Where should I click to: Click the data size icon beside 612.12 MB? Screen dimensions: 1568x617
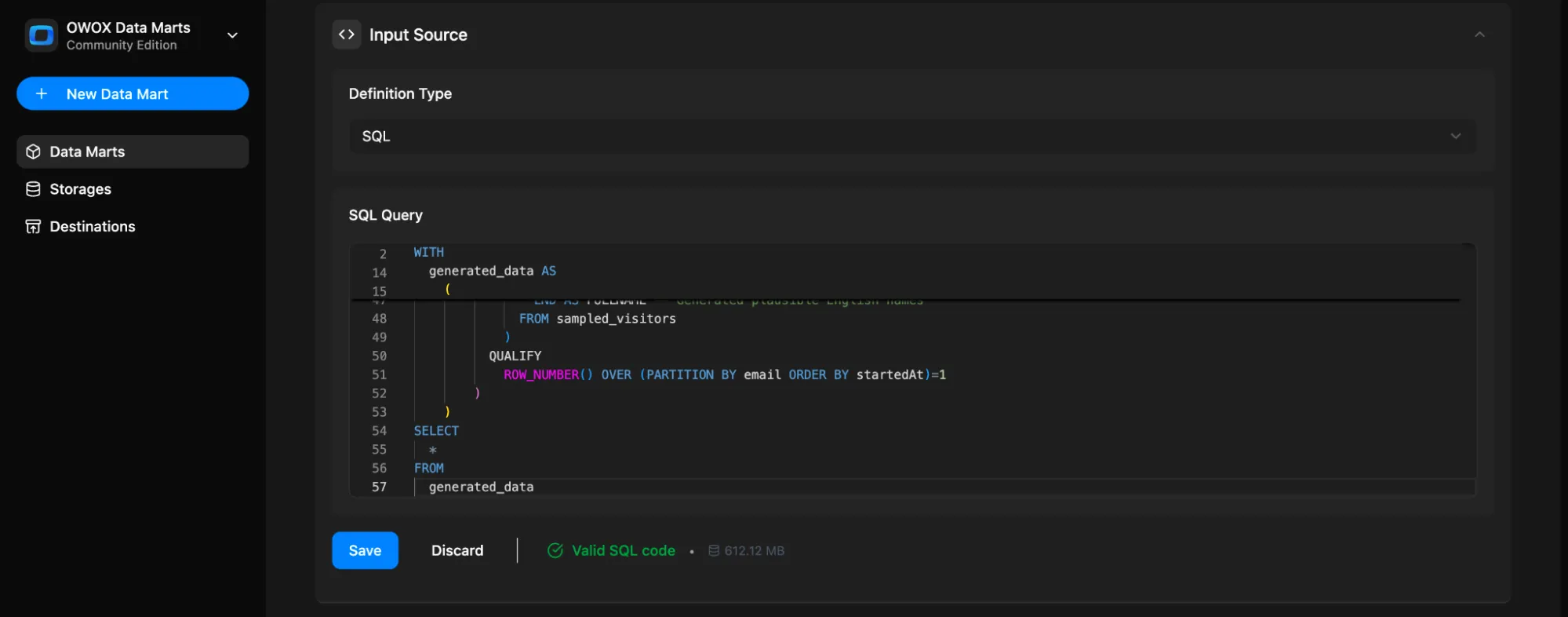point(714,551)
